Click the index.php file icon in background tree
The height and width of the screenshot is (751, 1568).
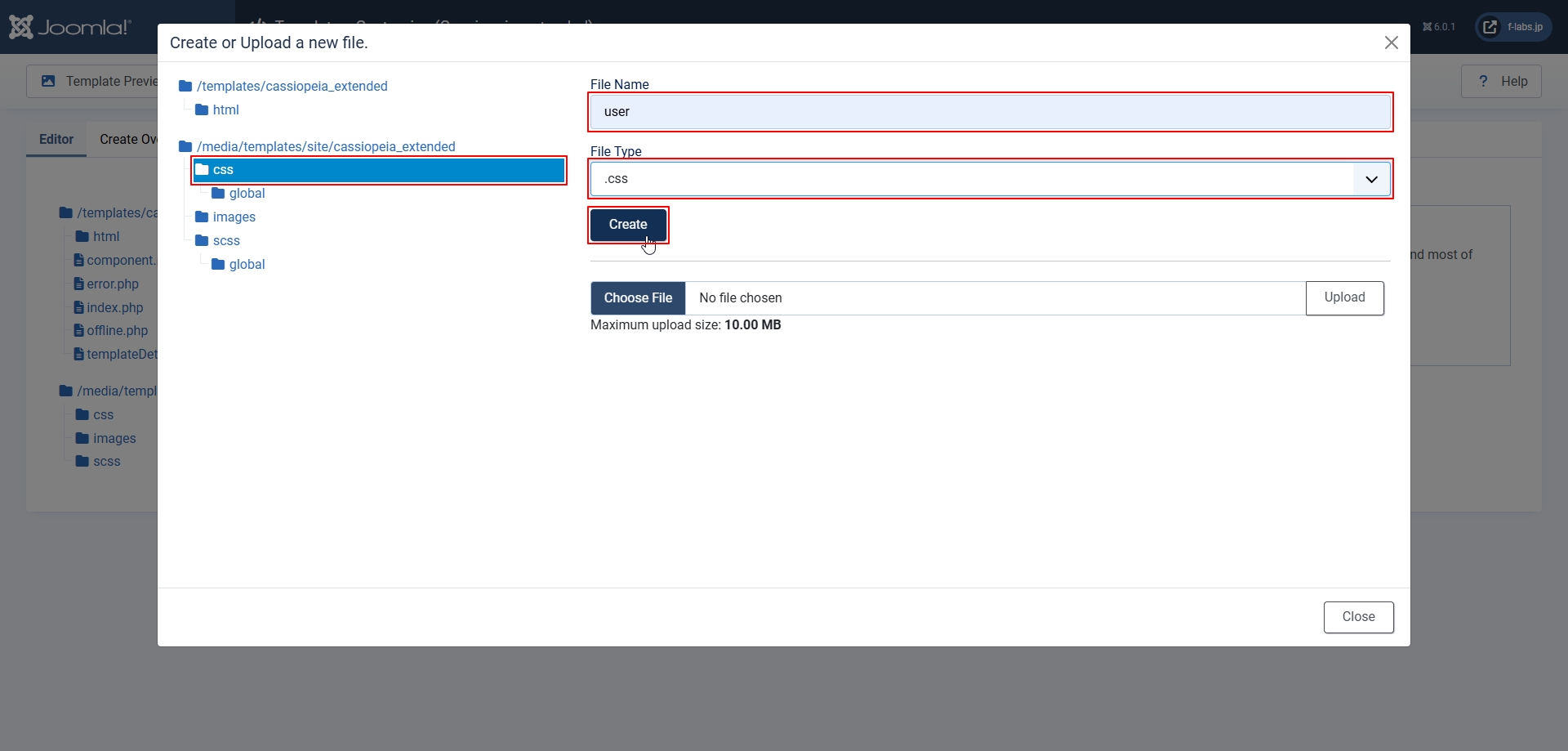(x=79, y=308)
